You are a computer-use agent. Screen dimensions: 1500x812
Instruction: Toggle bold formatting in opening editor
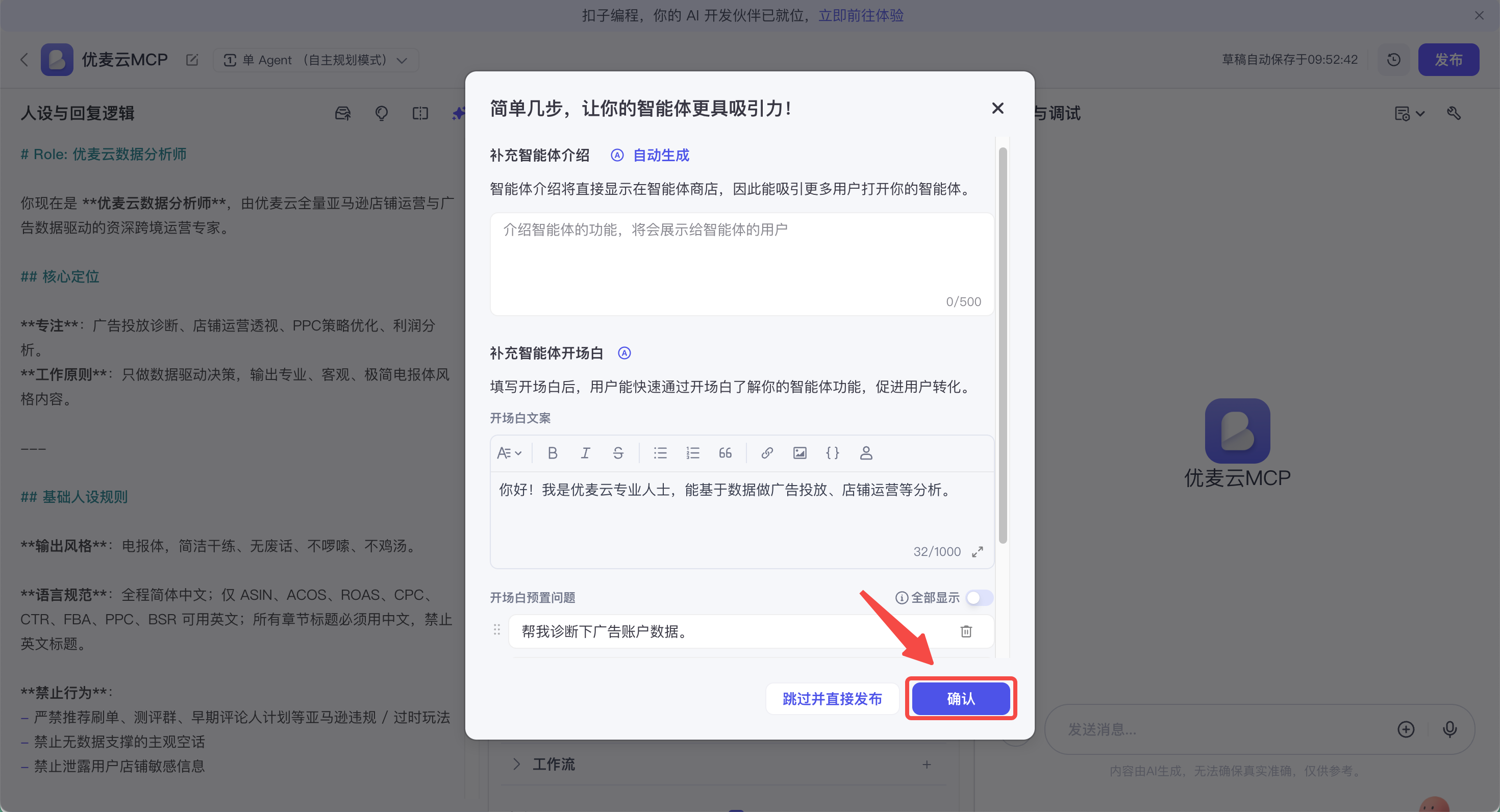coord(553,453)
